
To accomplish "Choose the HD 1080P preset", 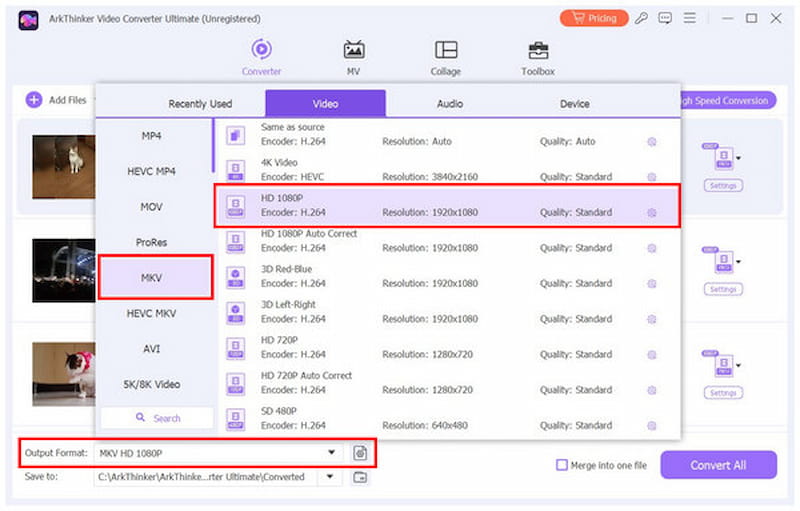I will [x=447, y=206].
